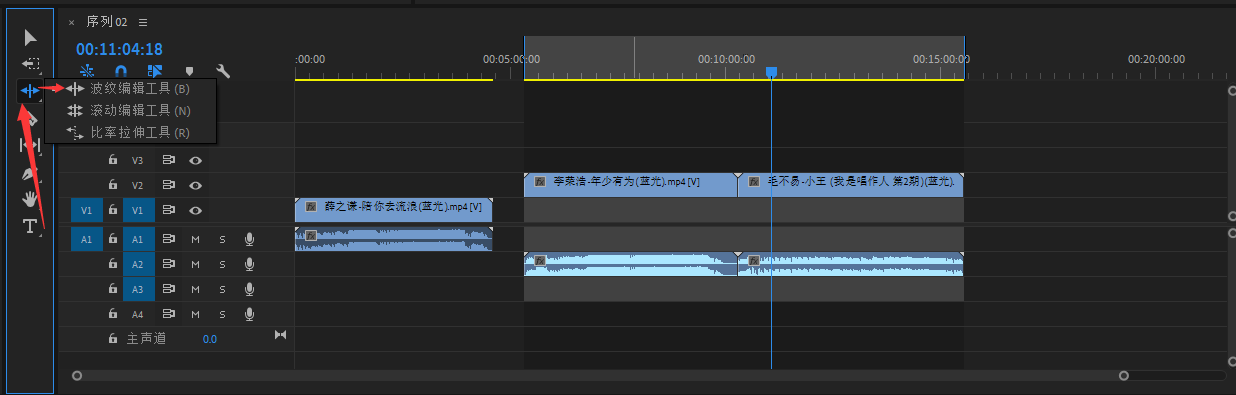The image size is (1236, 395).
Task: Select the Pen tool
Action: pos(30,172)
